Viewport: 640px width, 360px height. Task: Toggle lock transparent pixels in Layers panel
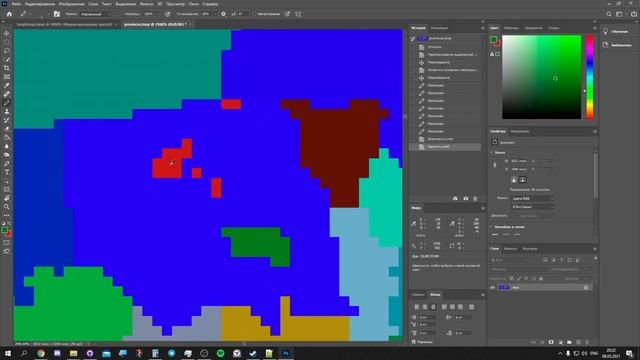511,278
